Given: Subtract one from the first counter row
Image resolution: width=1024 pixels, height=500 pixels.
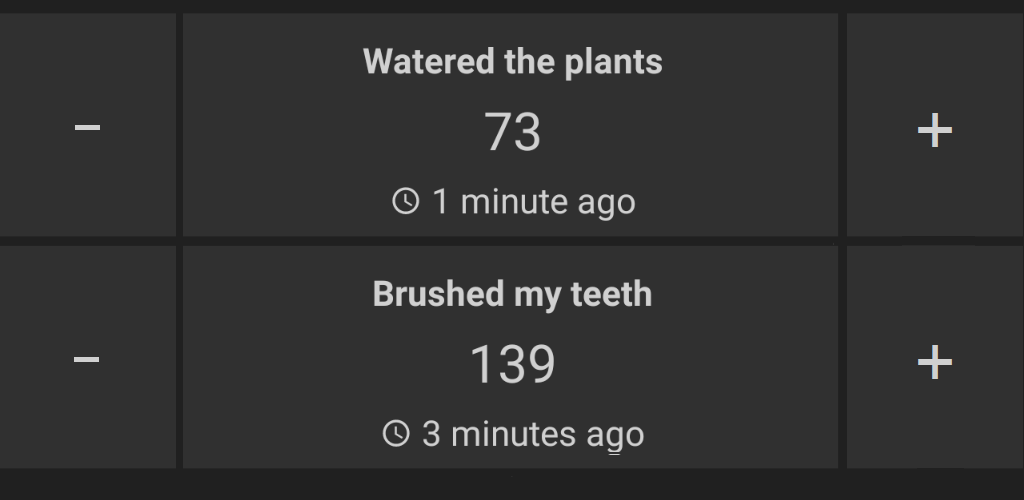Looking at the screenshot, I should (x=87, y=127).
